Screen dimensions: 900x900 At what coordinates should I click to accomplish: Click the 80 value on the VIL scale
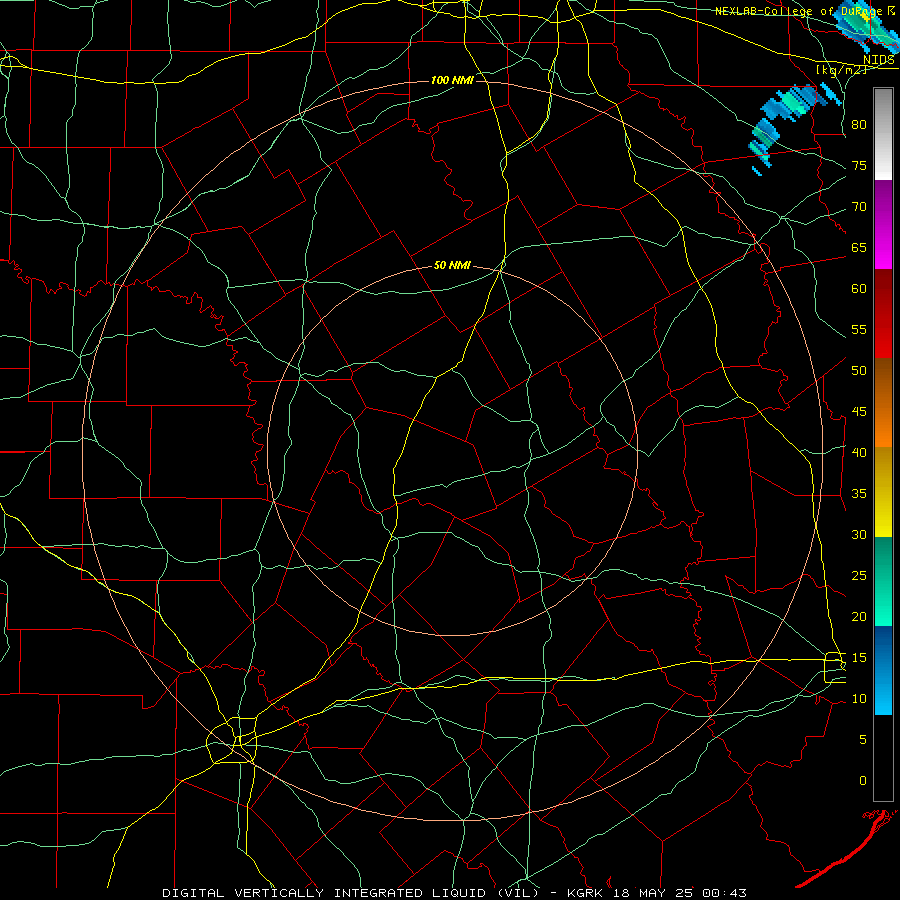point(859,125)
